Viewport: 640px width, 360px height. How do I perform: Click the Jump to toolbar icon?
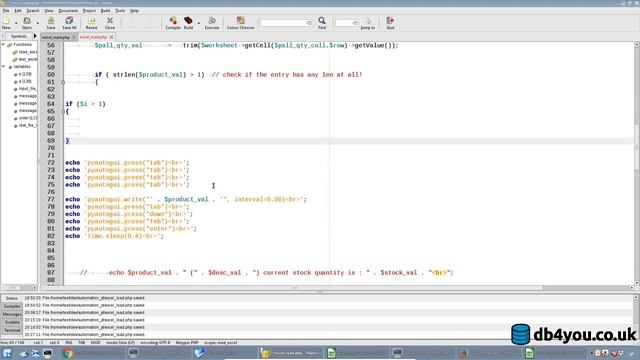(368, 22)
